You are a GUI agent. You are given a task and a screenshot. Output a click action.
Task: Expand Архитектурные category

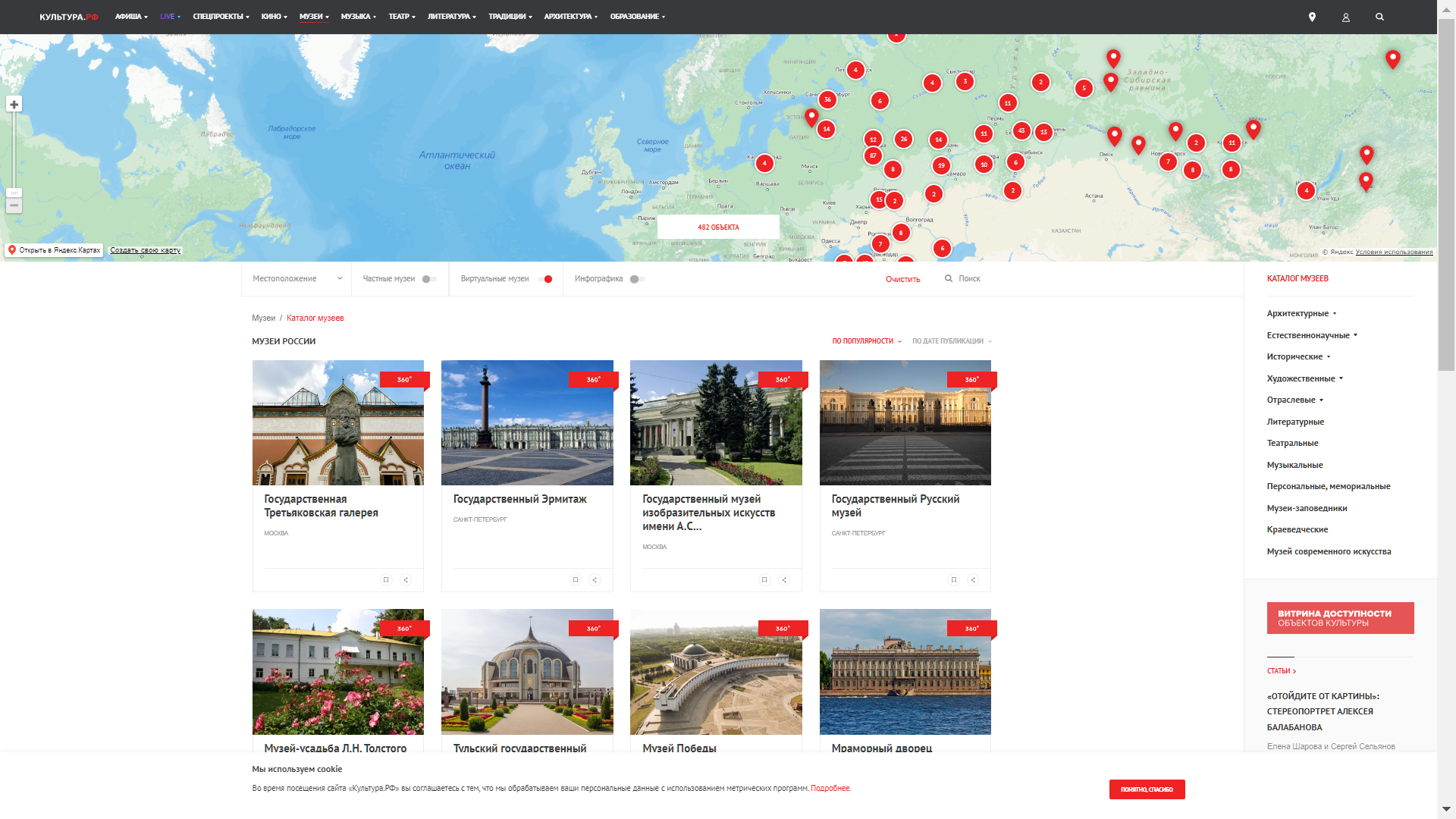[1301, 313]
